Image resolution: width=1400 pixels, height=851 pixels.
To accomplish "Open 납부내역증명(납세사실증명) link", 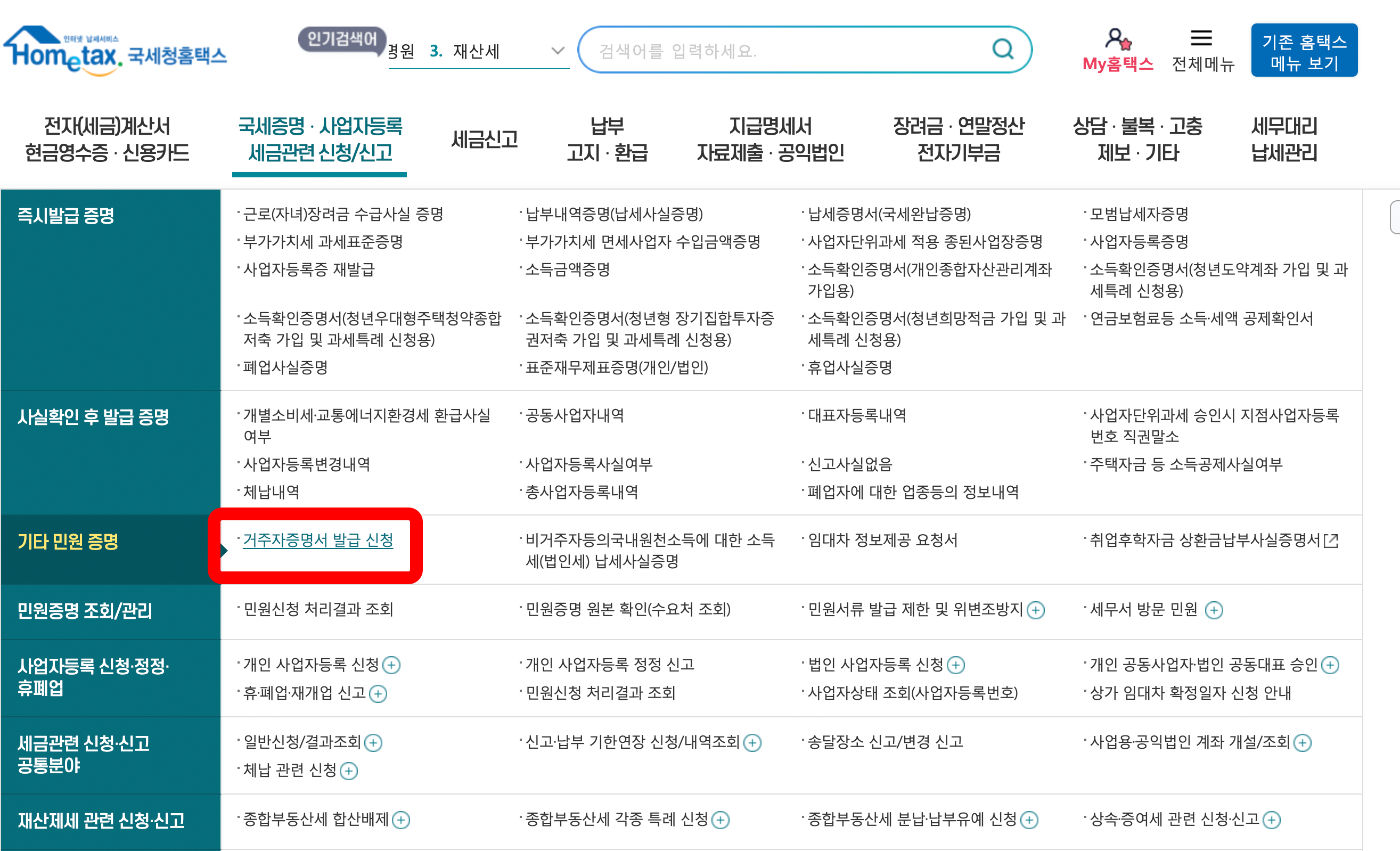I will click(614, 214).
